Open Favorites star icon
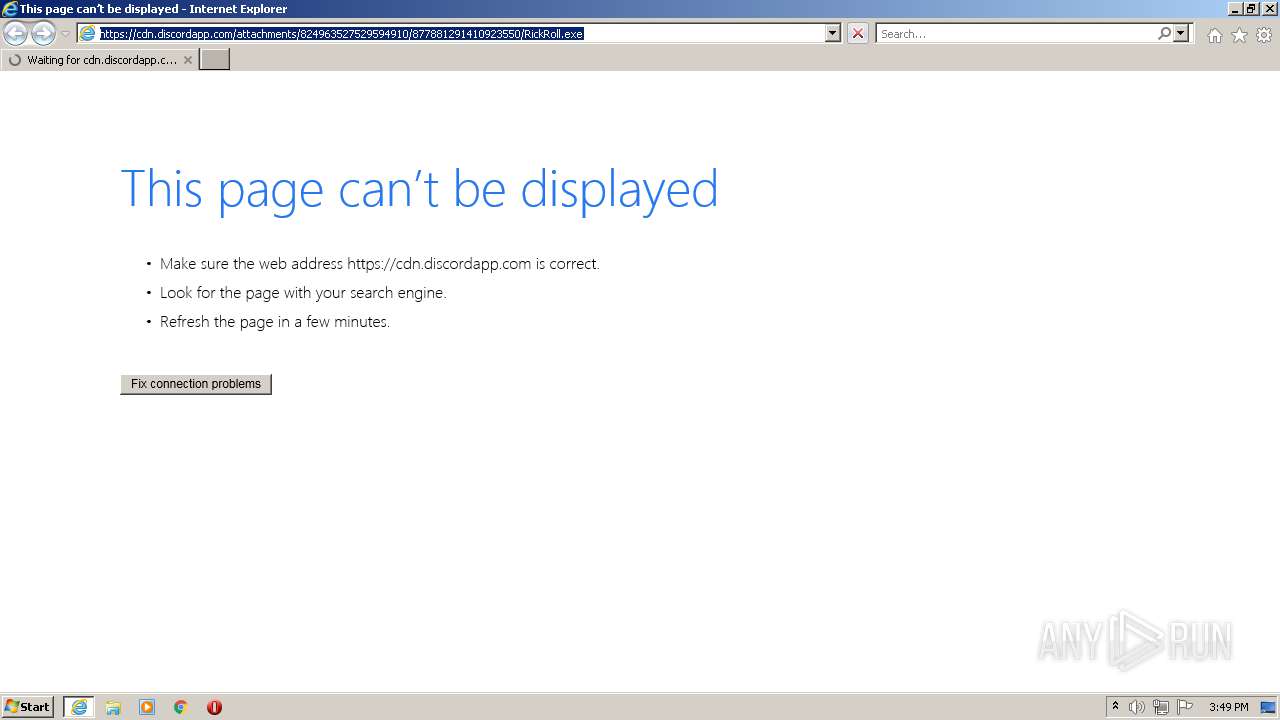 pos(1239,35)
